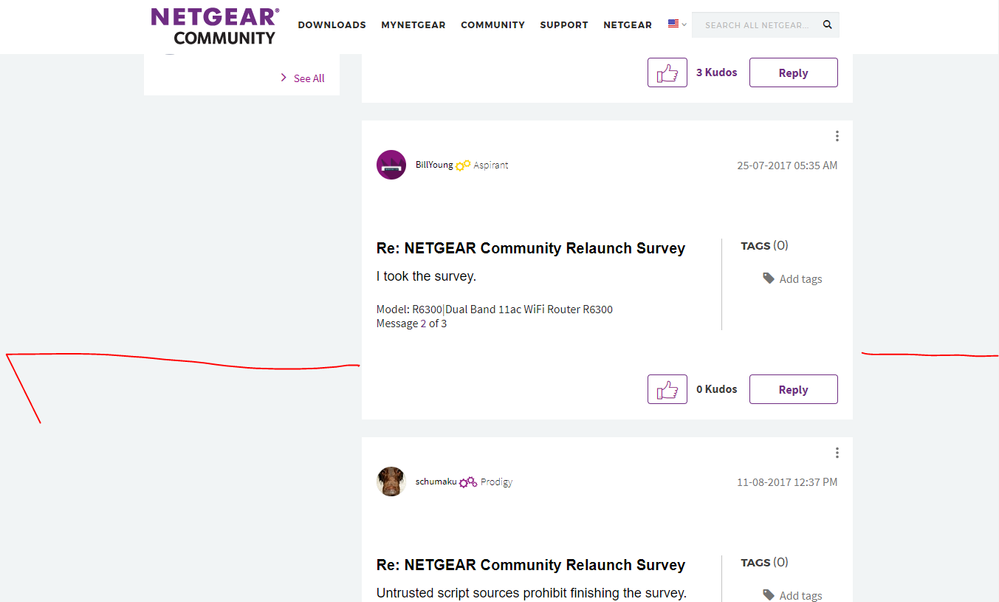Image resolution: width=999 pixels, height=602 pixels.
Task: Follow the See All link
Action: (309, 78)
